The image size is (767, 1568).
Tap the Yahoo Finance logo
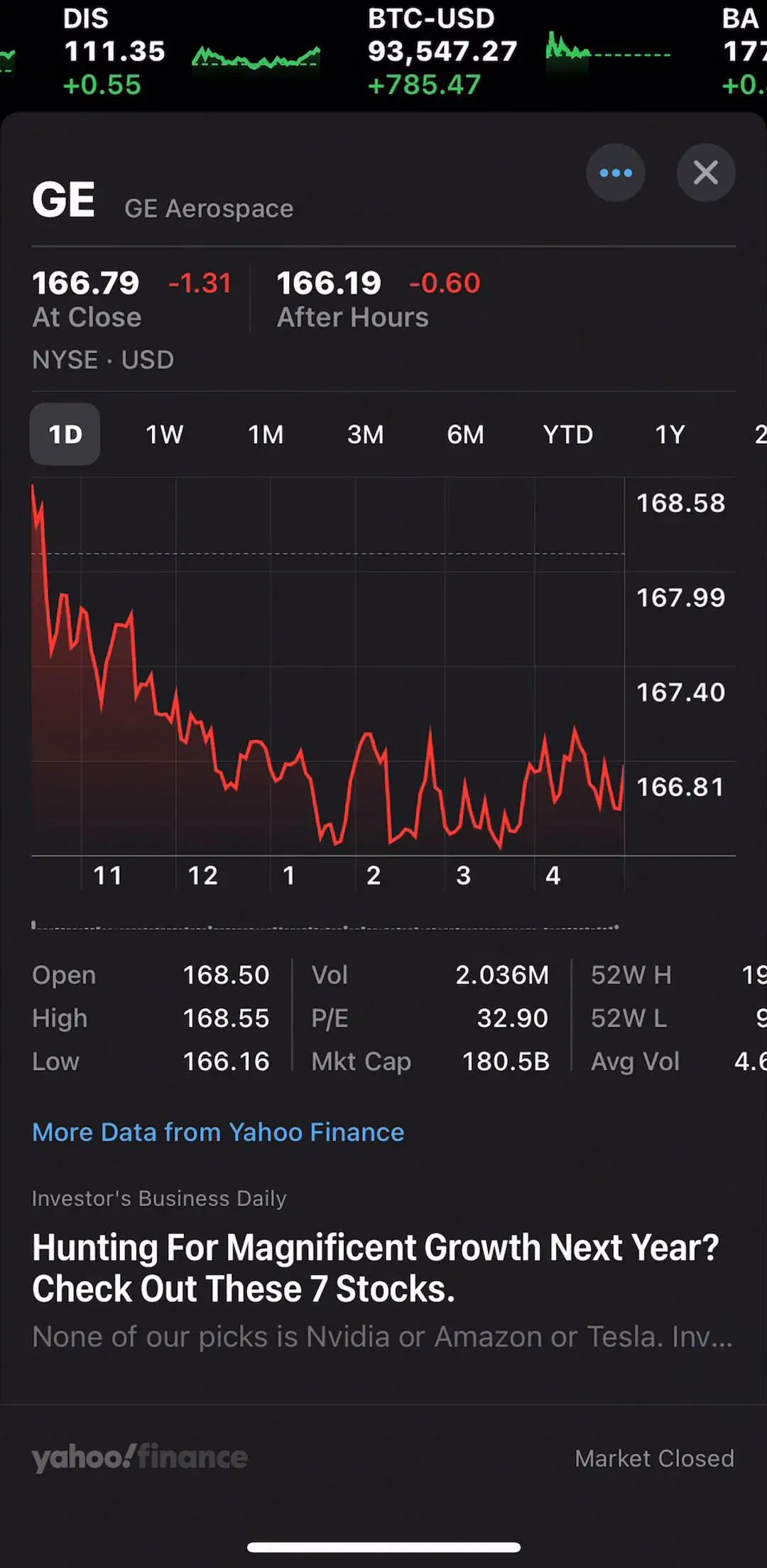tap(140, 1457)
